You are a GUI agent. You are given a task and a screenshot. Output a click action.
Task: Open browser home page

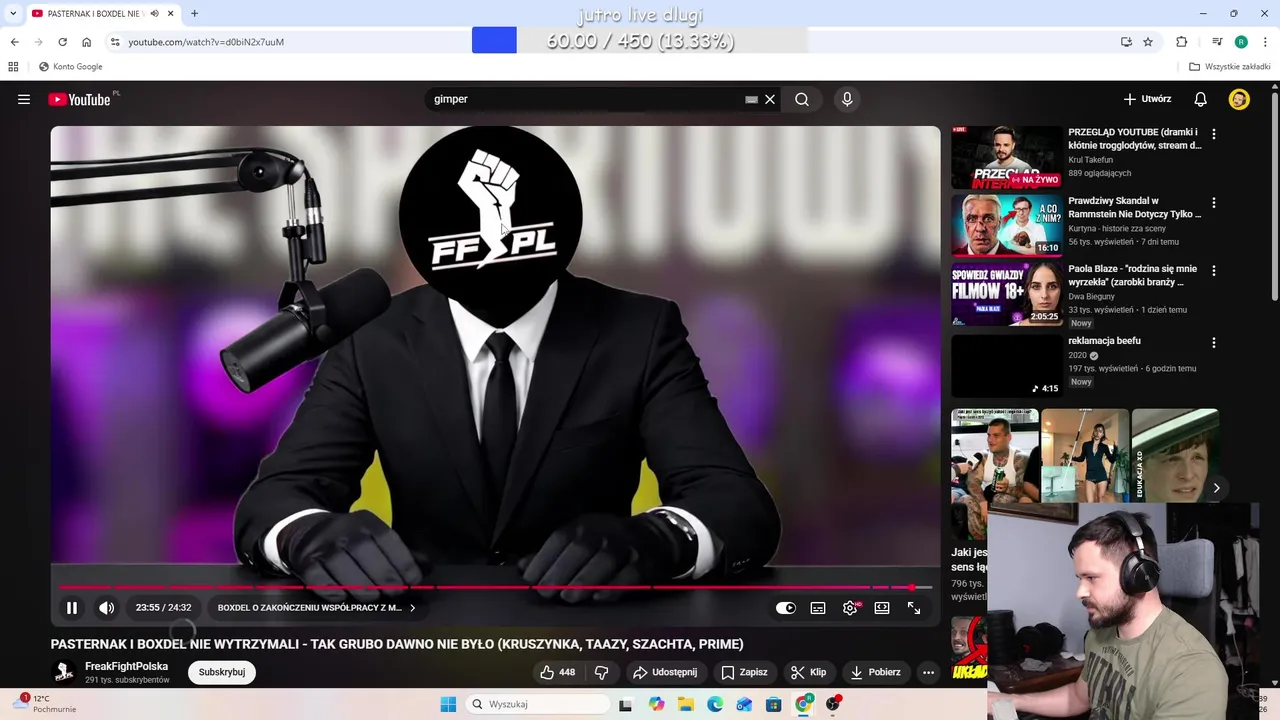tap(87, 42)
